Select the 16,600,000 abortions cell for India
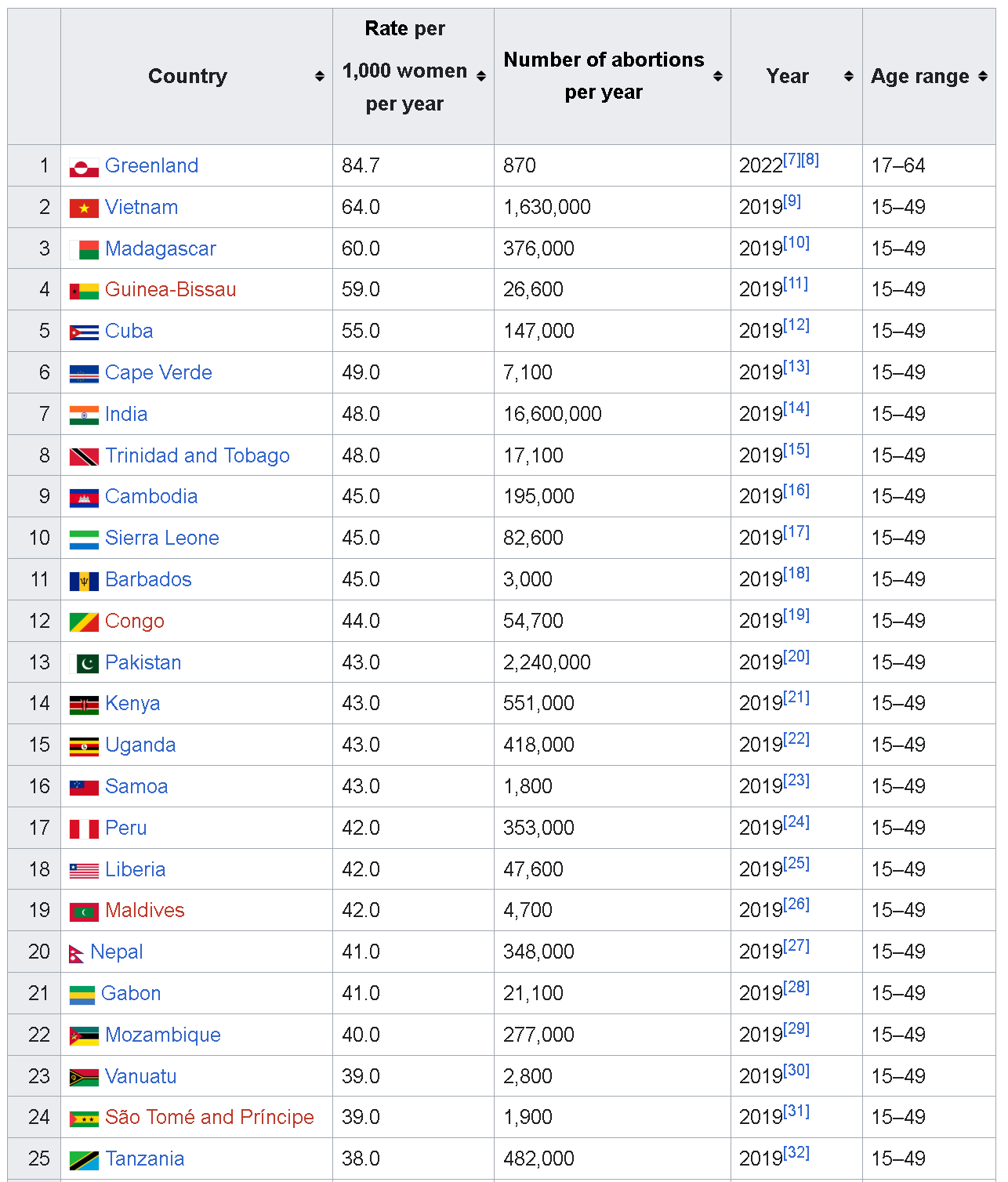 click(x=612, y=414)
